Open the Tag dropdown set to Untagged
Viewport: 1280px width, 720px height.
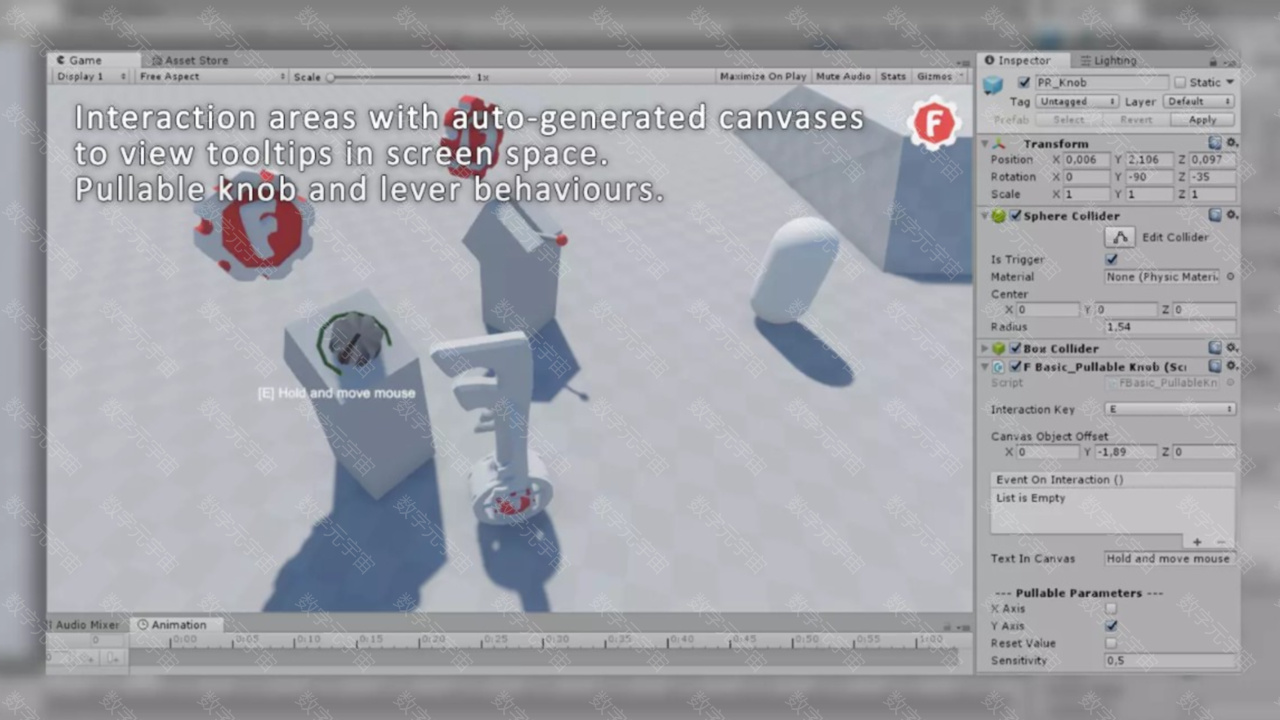click(1077, 101)
